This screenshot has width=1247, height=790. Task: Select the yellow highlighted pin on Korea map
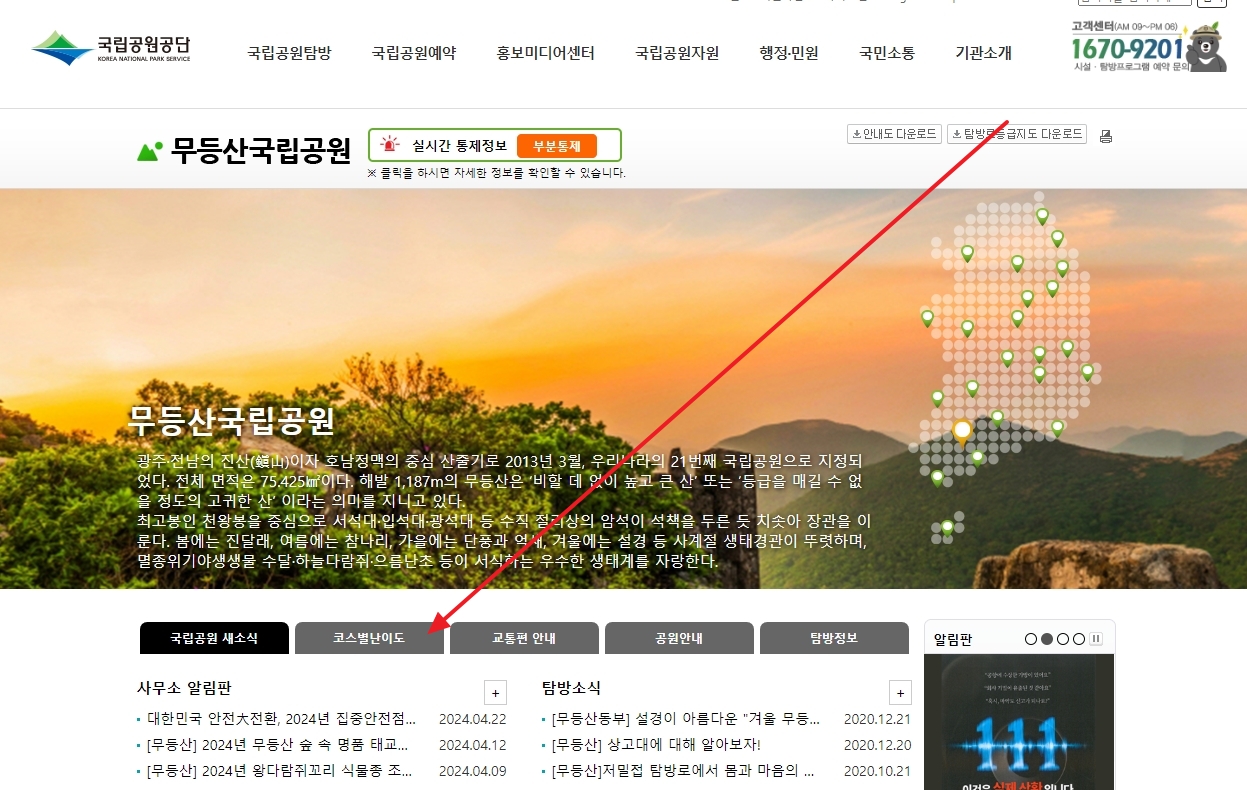(x=962, y=432)
